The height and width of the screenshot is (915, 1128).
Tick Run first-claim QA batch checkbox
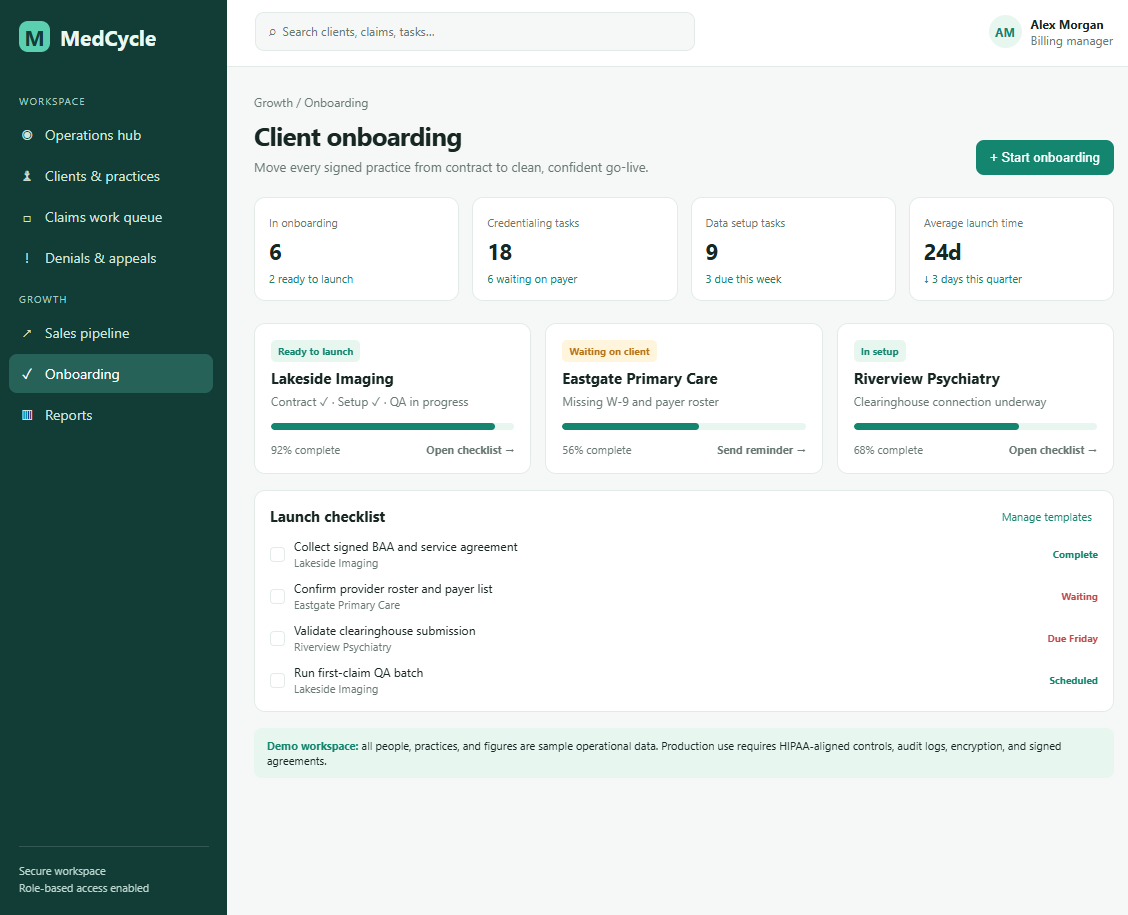click(277, 680)
